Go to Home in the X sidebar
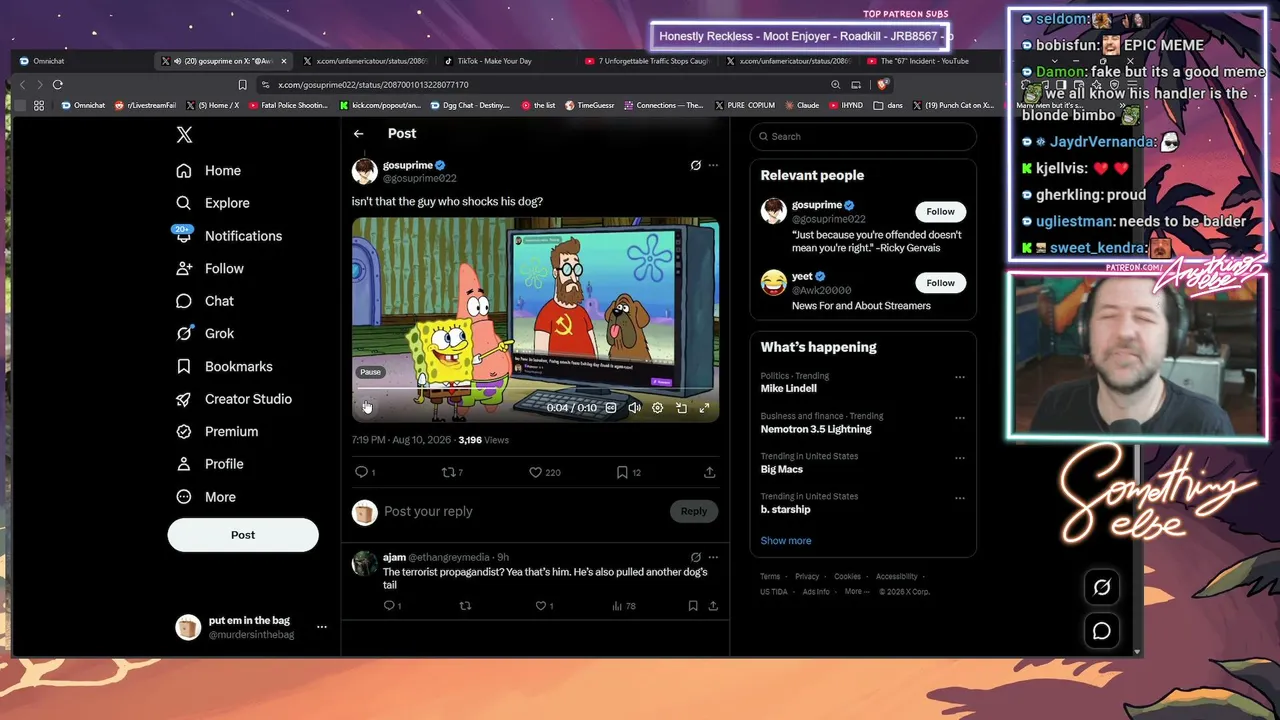1280x720 pixels. tap(208, 171)
